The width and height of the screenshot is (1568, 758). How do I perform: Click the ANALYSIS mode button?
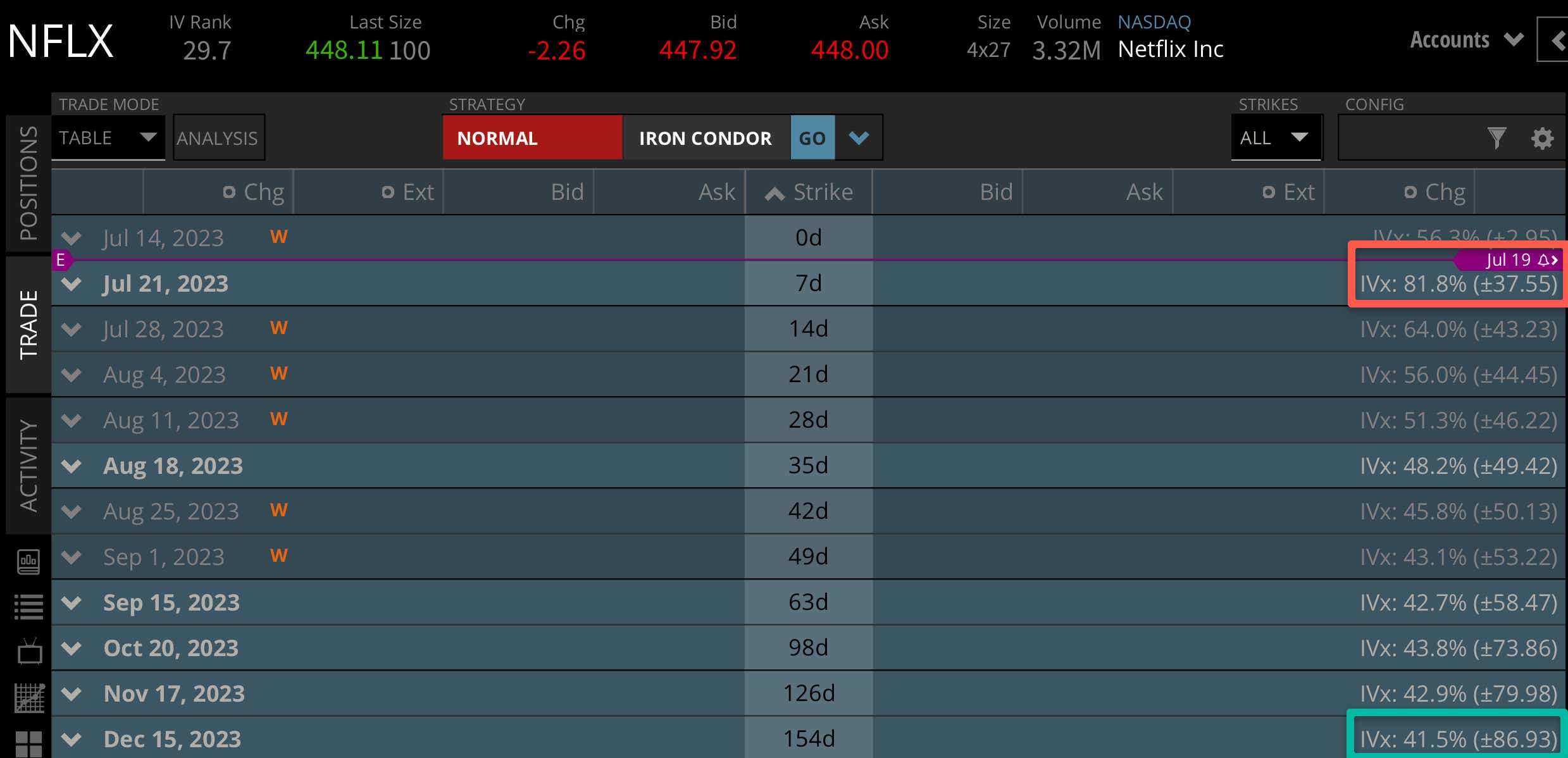pos(218,137)
